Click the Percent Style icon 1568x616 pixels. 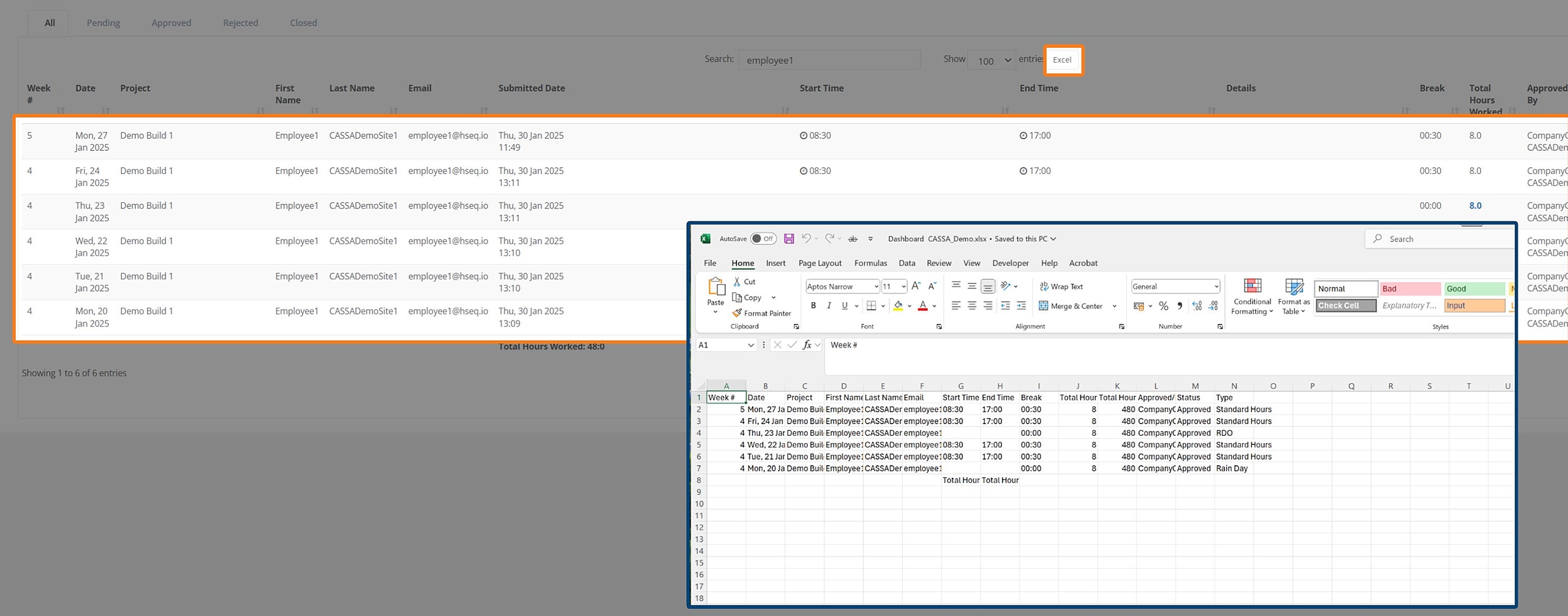(x=1163, y=306)
